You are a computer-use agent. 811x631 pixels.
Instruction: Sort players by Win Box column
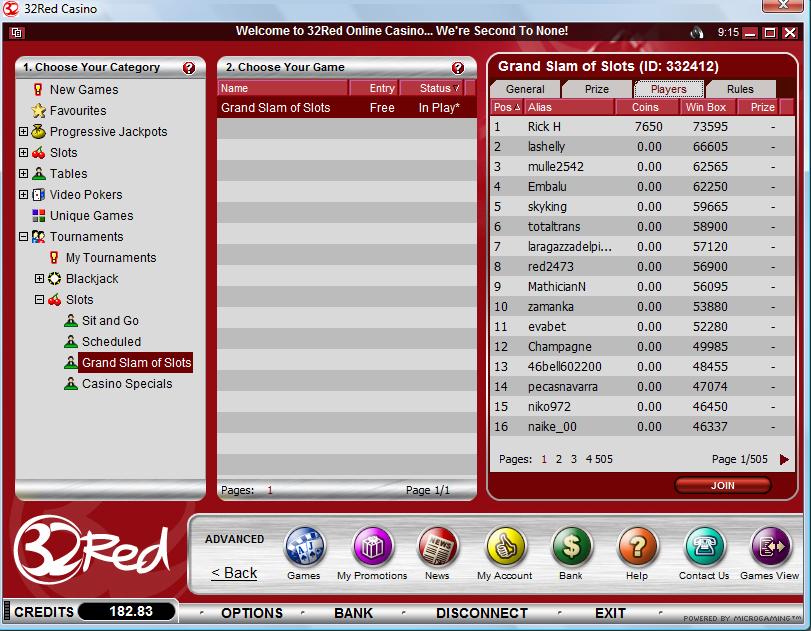click(706, 107)
